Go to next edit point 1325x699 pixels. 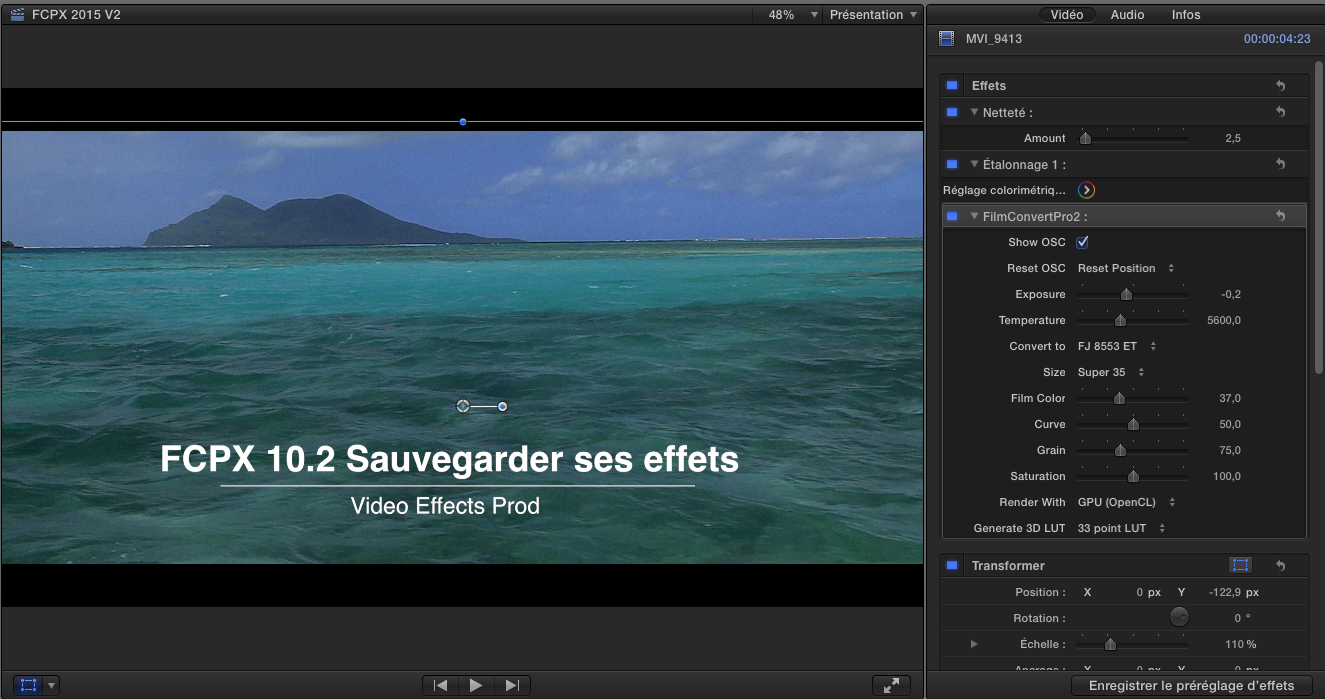coord(512,685)
